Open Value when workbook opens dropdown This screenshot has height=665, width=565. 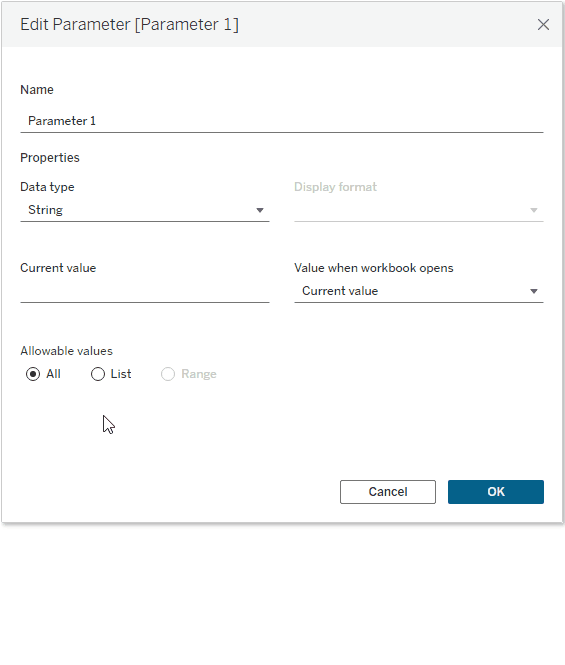coord(419,291)
